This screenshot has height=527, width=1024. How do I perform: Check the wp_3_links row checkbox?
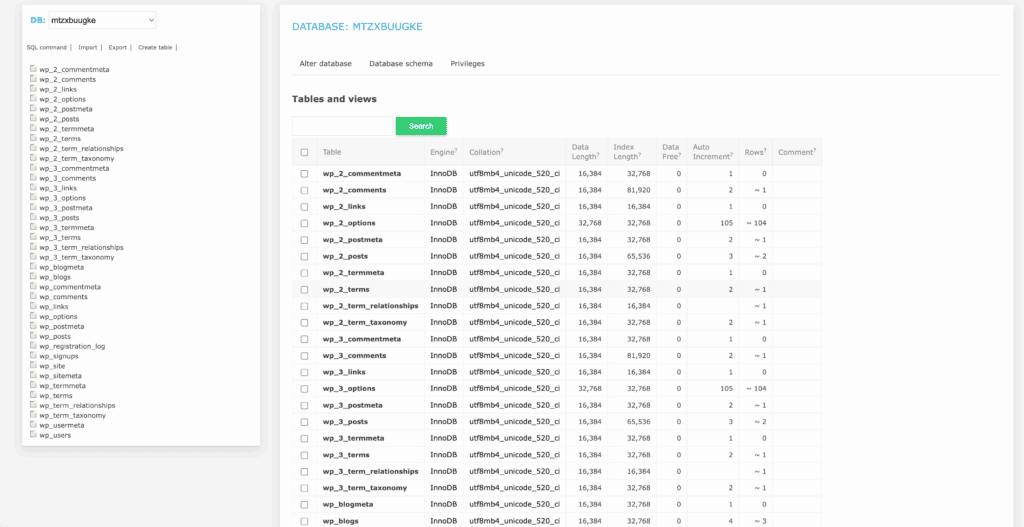pyautogui.click(x=304, y=372)
